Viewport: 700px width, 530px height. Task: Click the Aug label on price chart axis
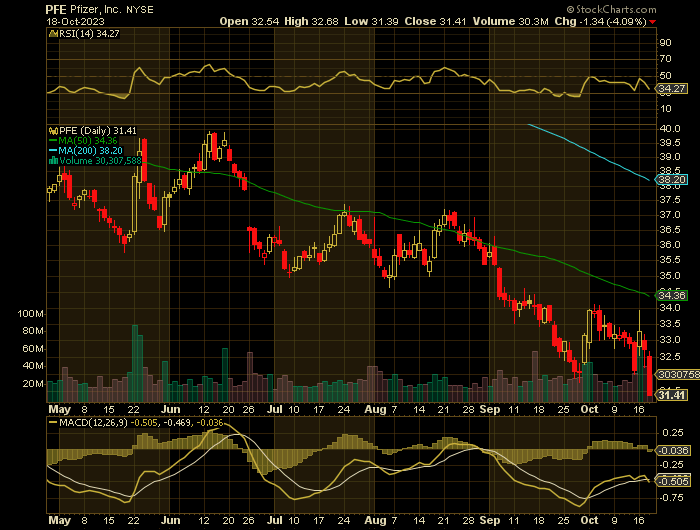coord(375,409)
